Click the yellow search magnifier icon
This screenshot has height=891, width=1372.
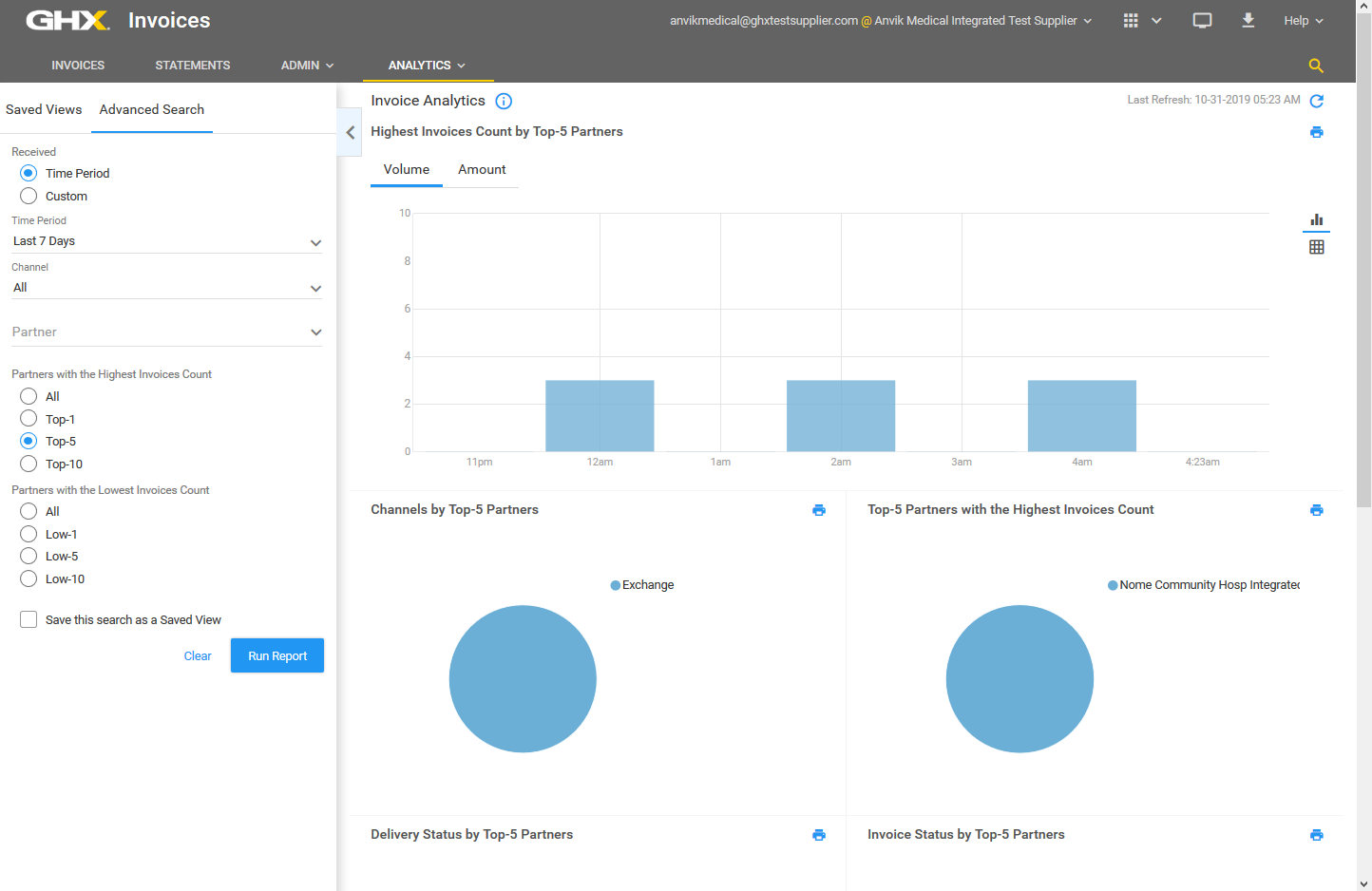pos(1316,66)
